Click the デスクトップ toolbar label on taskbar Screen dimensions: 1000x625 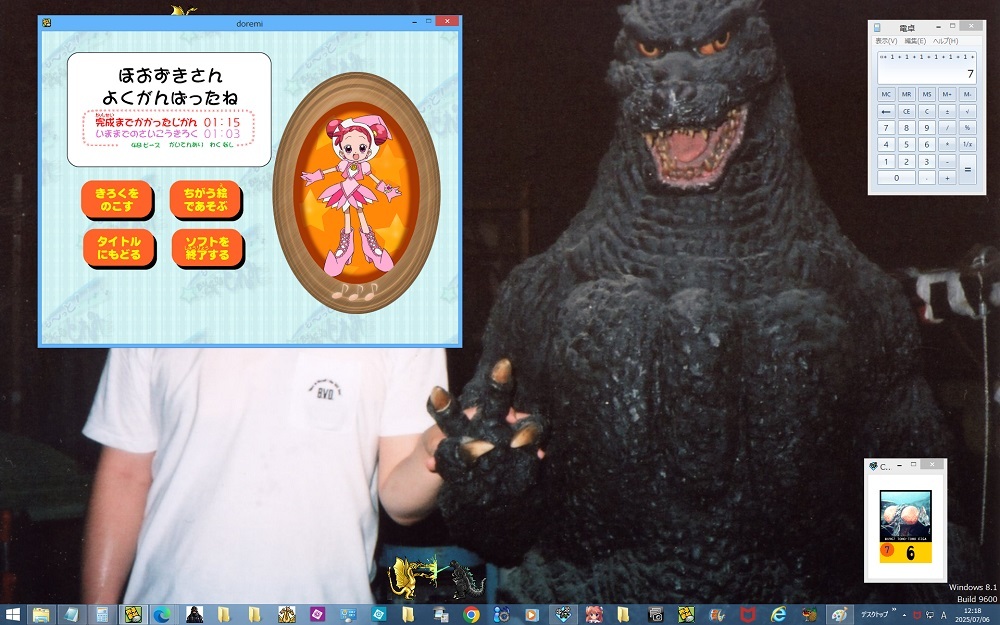[x=874, y=615]
